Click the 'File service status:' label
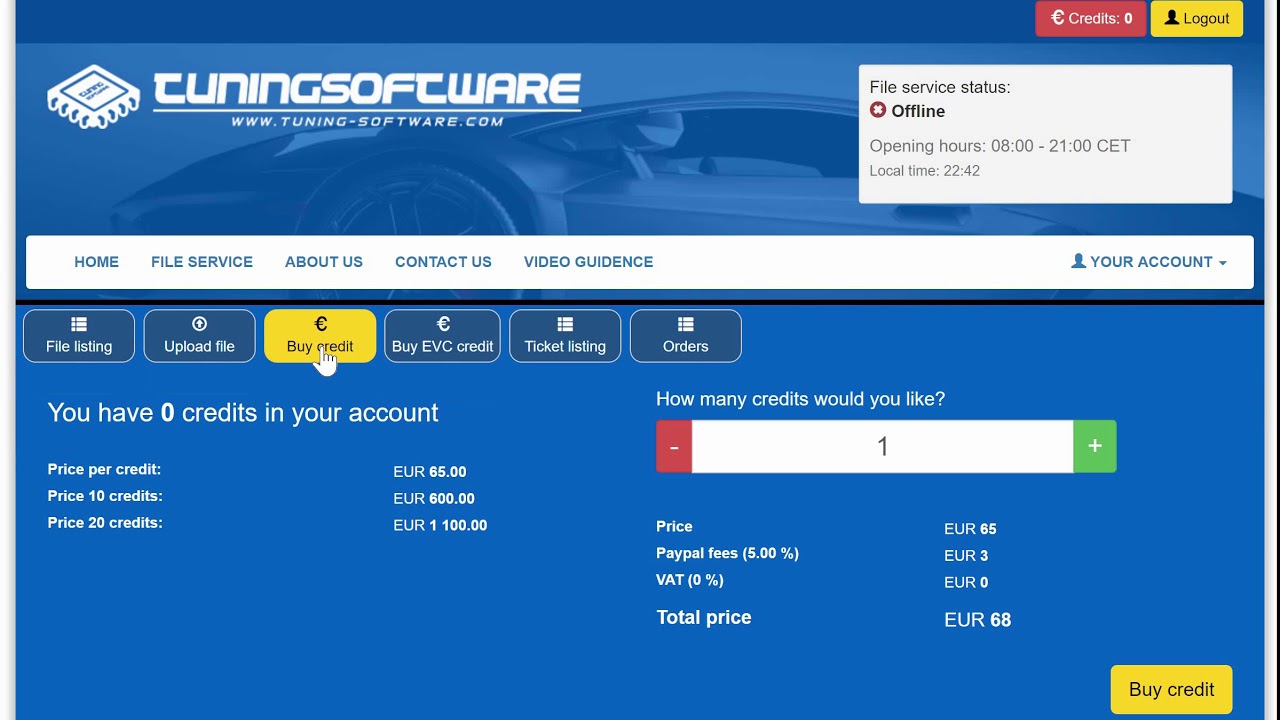Image resolution: width=1280 pixels, height=720 pixels. (940, 87)
